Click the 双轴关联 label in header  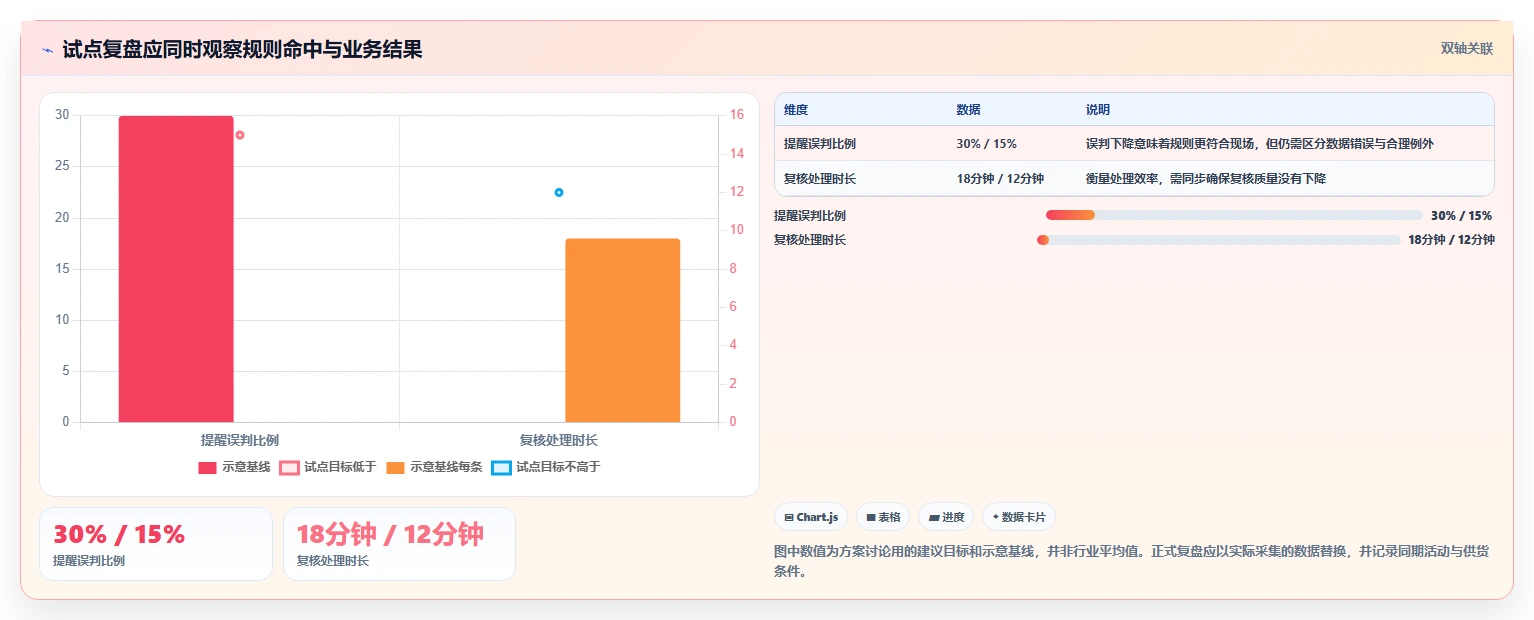(x=1467, y=49)
